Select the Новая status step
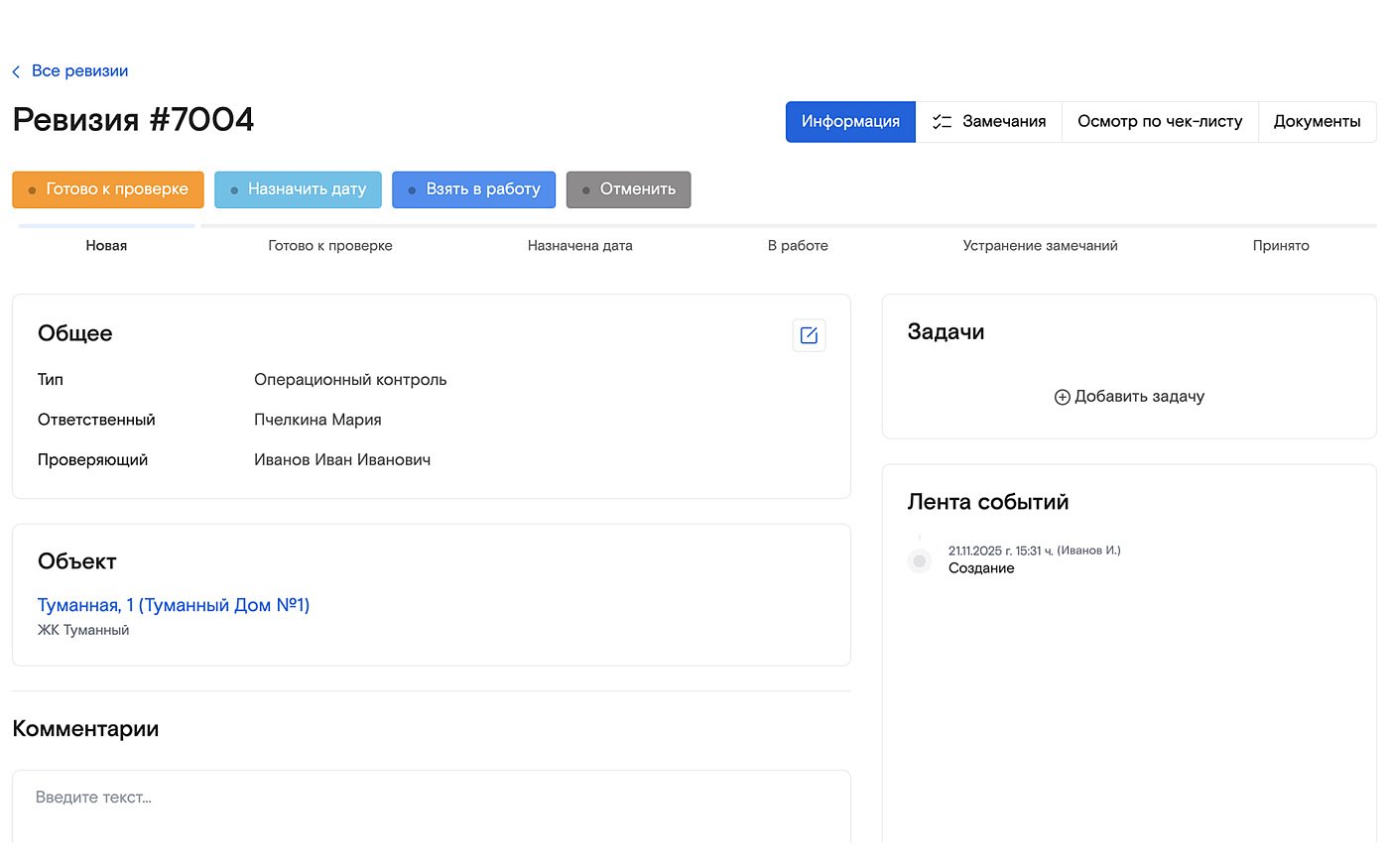 (x=106, y=246)
